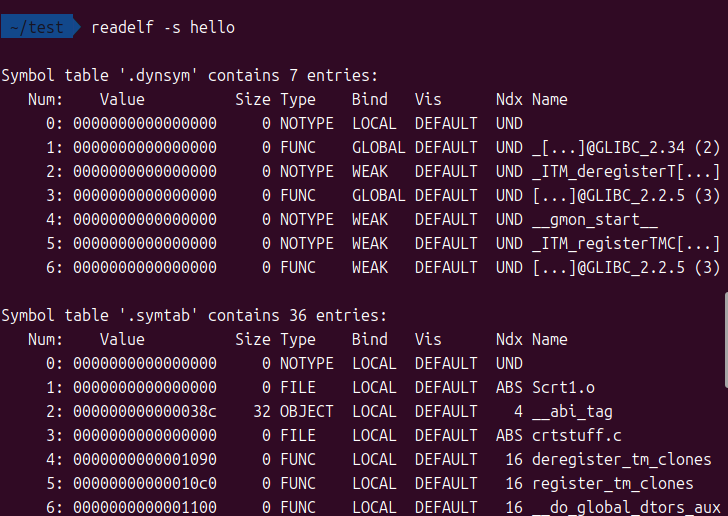Click the 'readelf -s hello' command text
728x516 pixels.
(163, 27)
